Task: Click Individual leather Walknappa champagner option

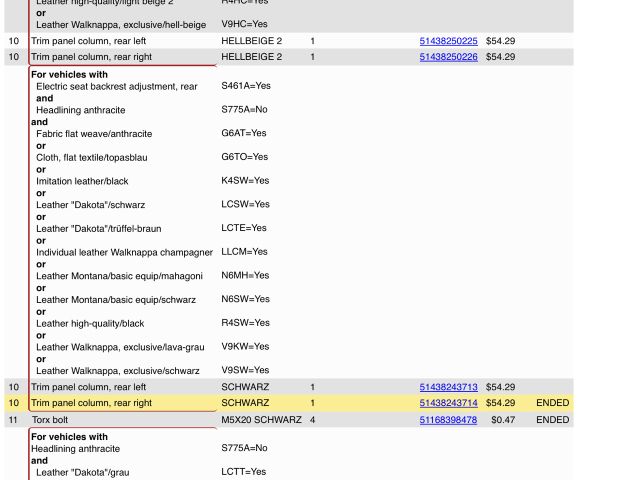Action: click(124, 252)
